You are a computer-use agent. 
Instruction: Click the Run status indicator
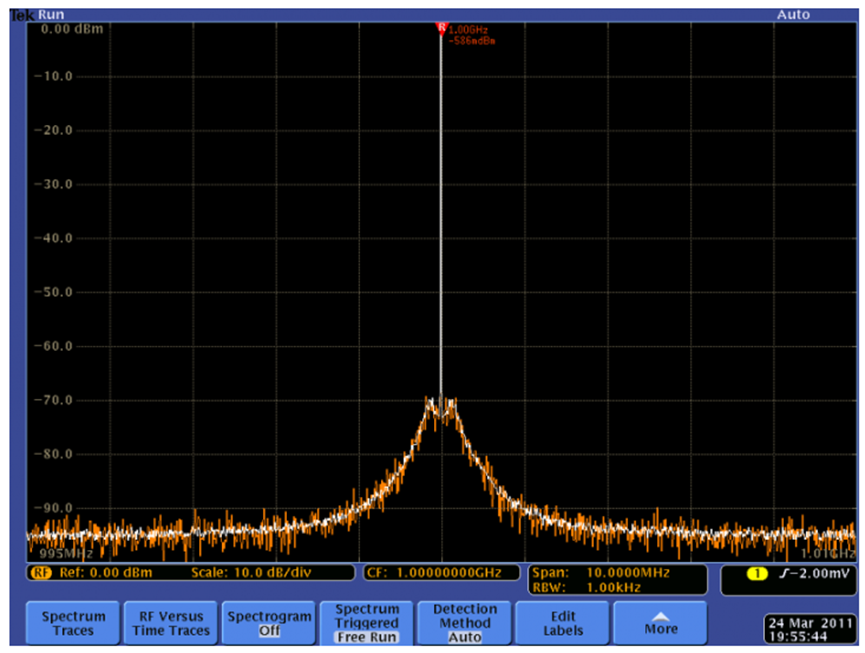[x=51, y=15]
